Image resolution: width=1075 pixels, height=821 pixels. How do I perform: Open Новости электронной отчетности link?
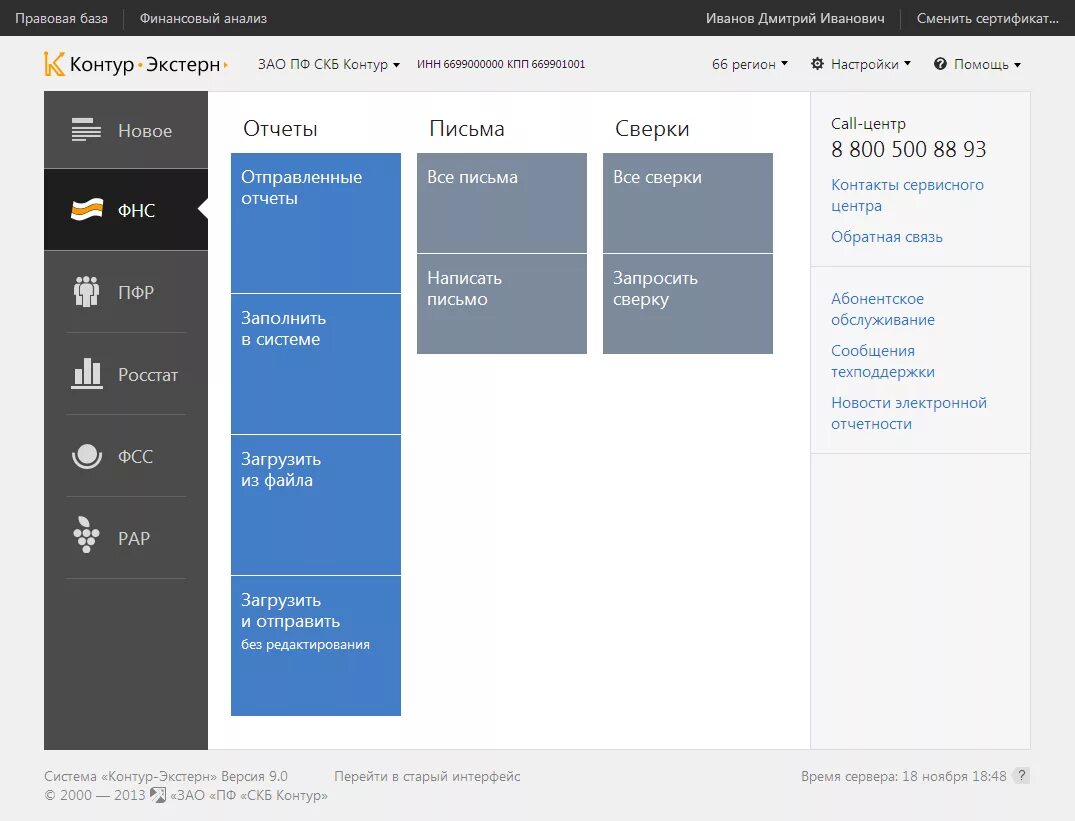909,413
